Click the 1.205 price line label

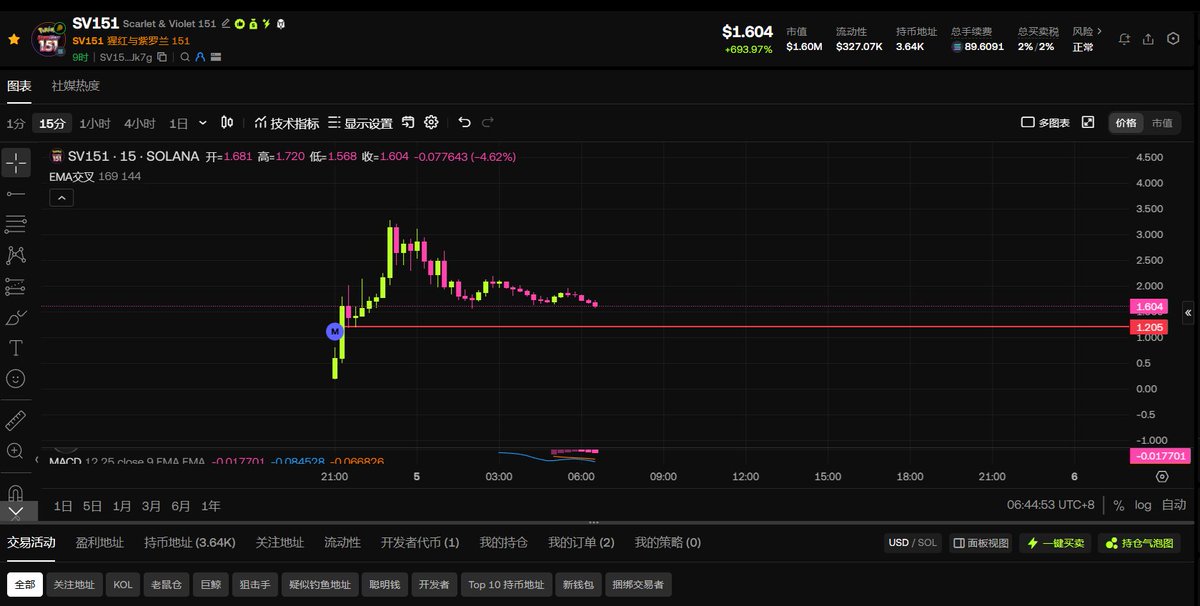1148,327
